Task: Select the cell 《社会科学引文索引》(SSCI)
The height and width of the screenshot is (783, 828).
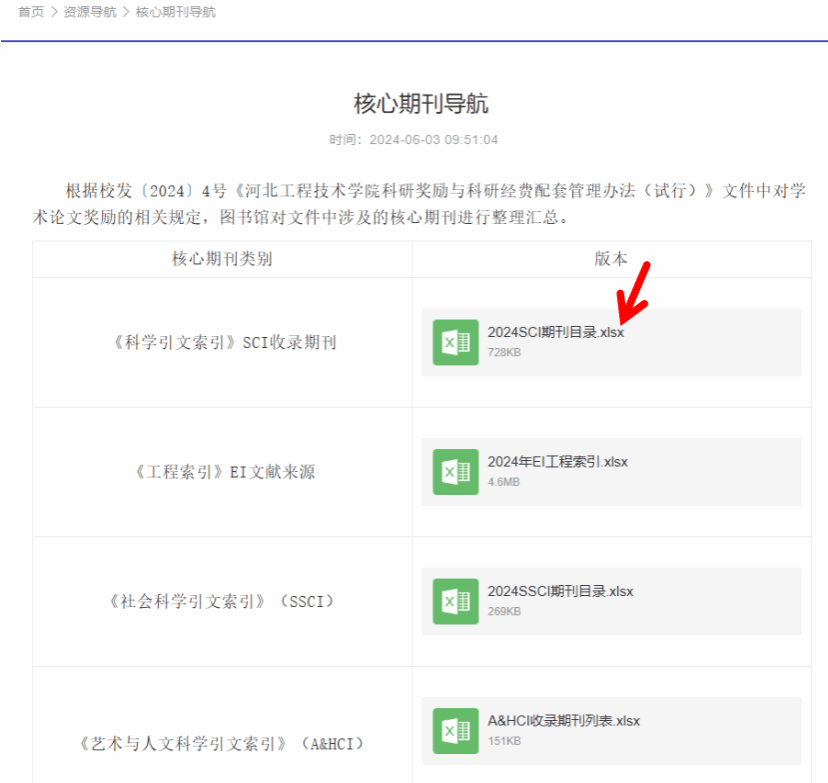Action: click(222, 601)
